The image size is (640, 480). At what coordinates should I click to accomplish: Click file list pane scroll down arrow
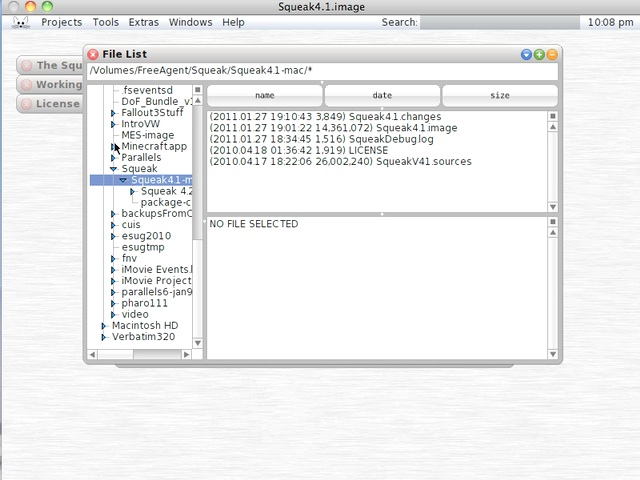coord(553,207)
